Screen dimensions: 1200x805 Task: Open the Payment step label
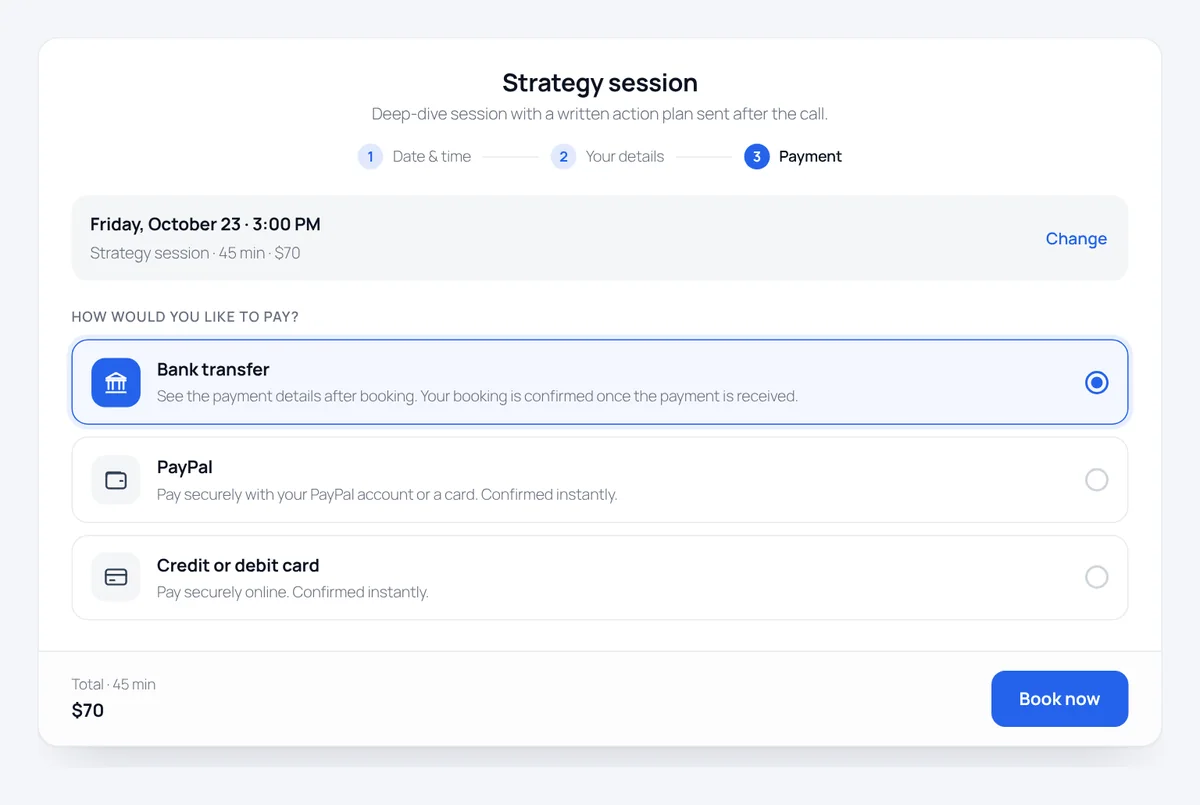[x=810, y=157]
